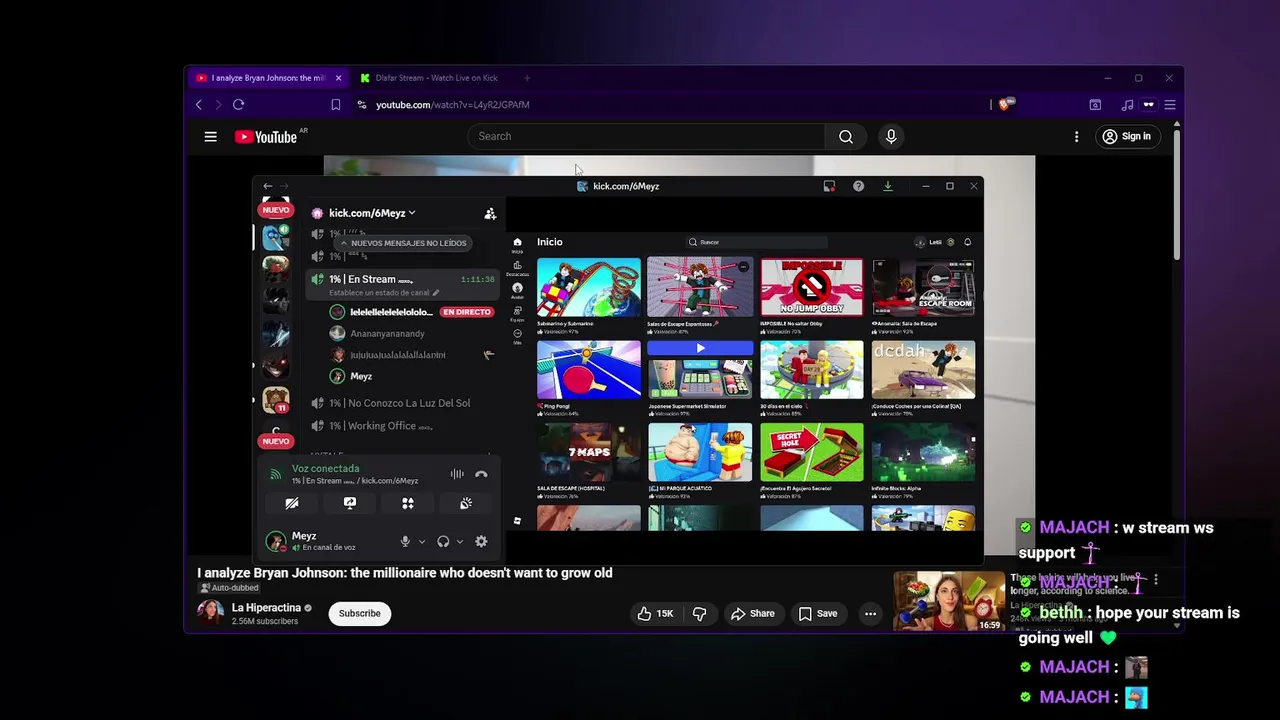
Task: Click Discord invite people icon
Action: pos(490,213)
